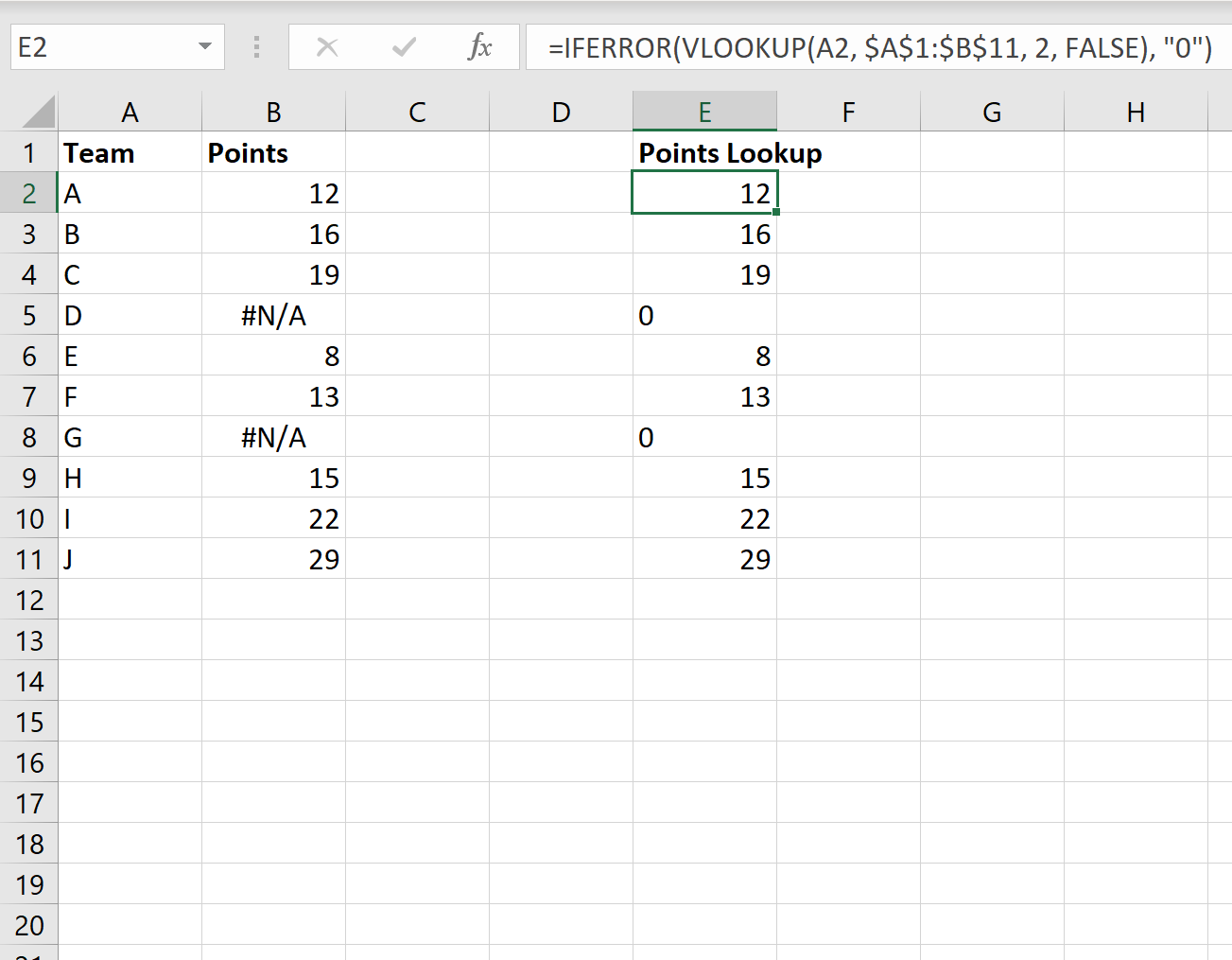The height and width of the screenshot is (960, 1232).
Task: Select column B header
Action: point(273,111)
